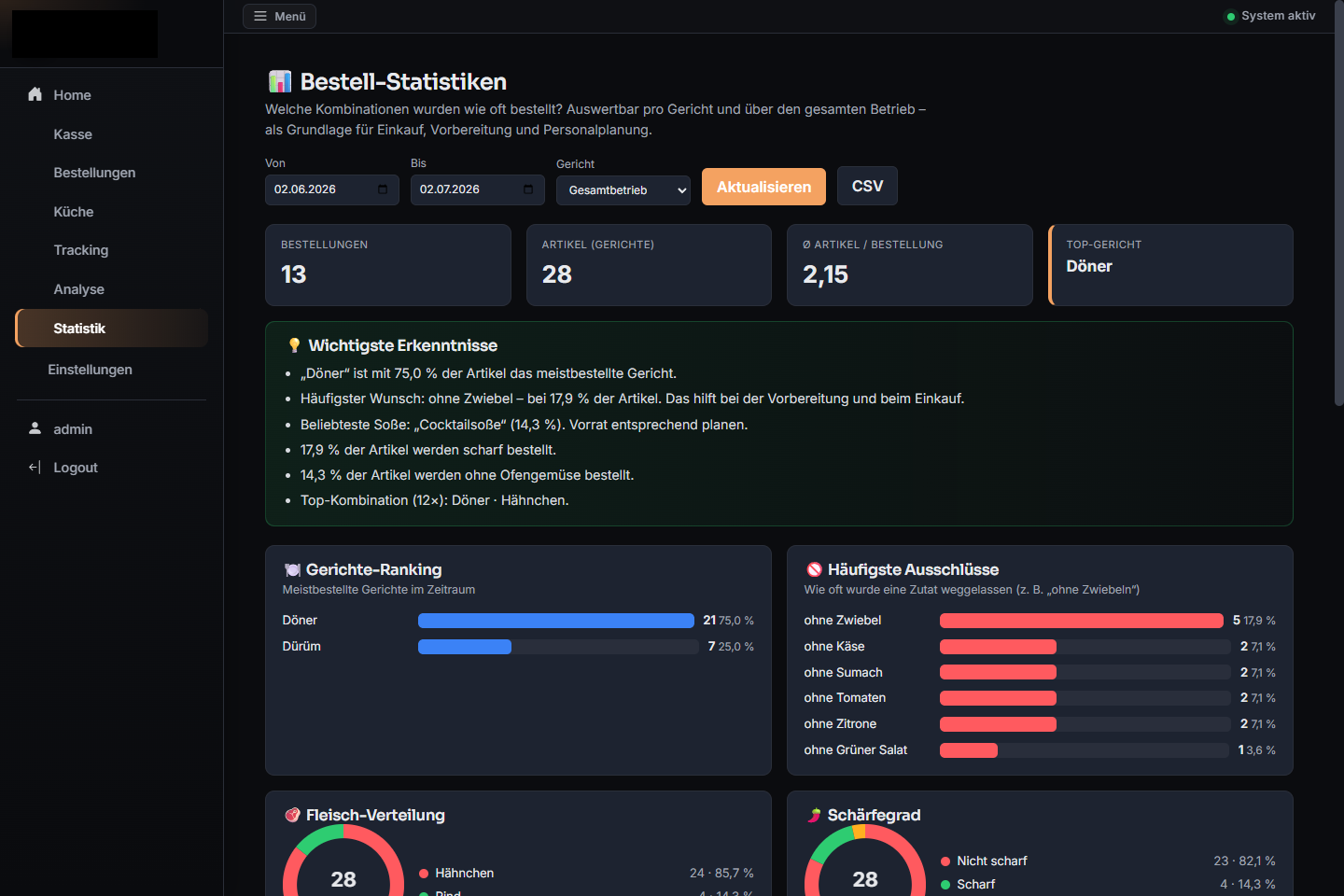Click the '1 3,6 %' Grüner Salat value
Image resolution: width=1344 pixels, height=896 pixels.
pyautogui.click(x=1257, y=750)
